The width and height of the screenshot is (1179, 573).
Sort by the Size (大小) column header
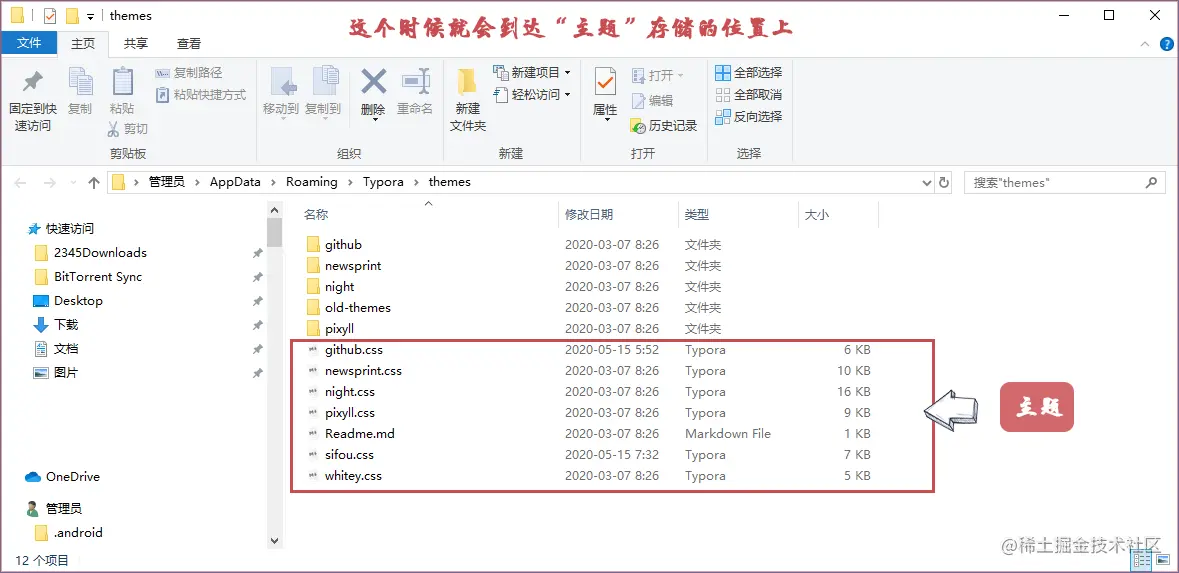pos(817,214)
